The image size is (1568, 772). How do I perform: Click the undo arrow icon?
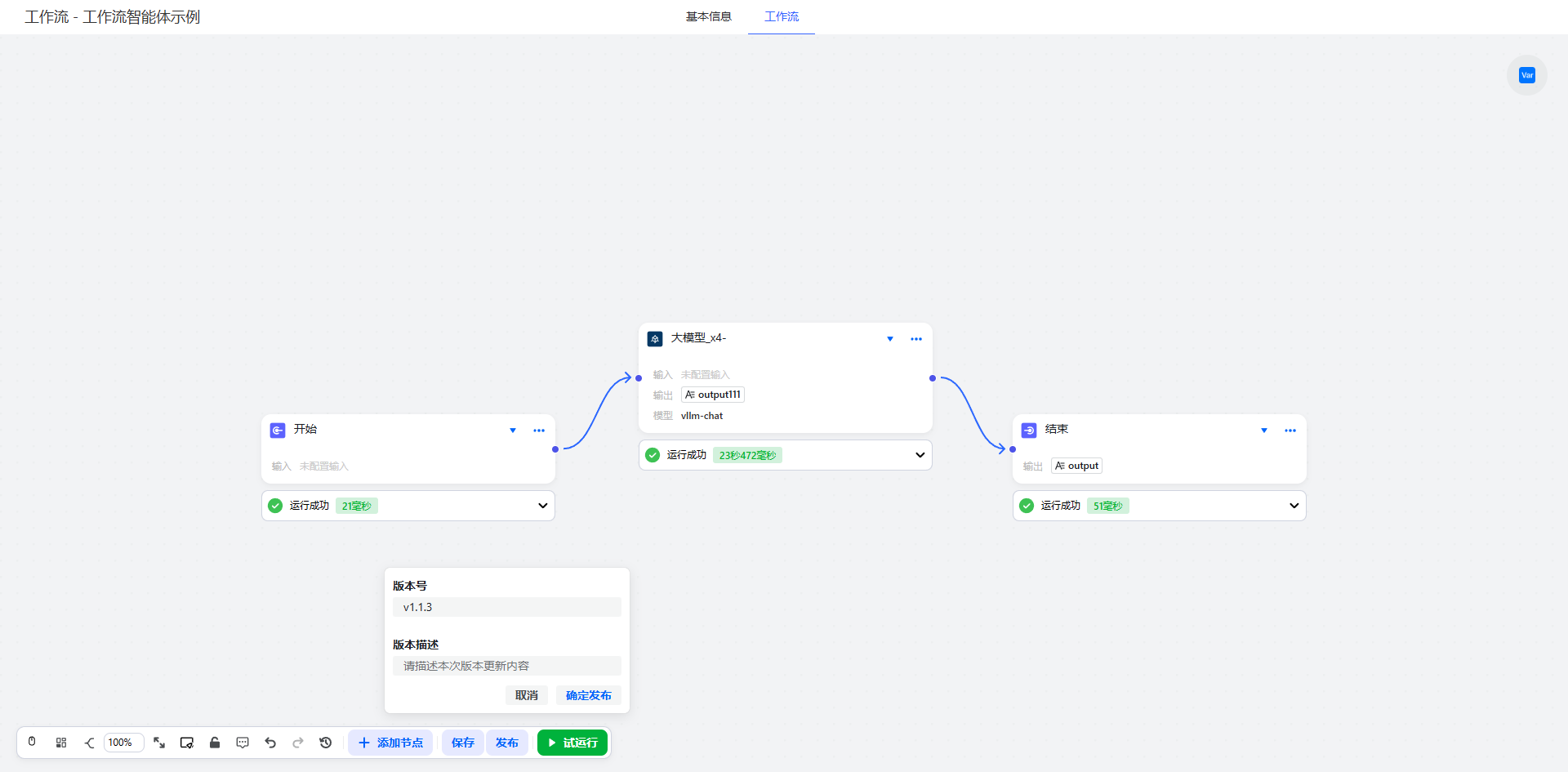point(270,743)
